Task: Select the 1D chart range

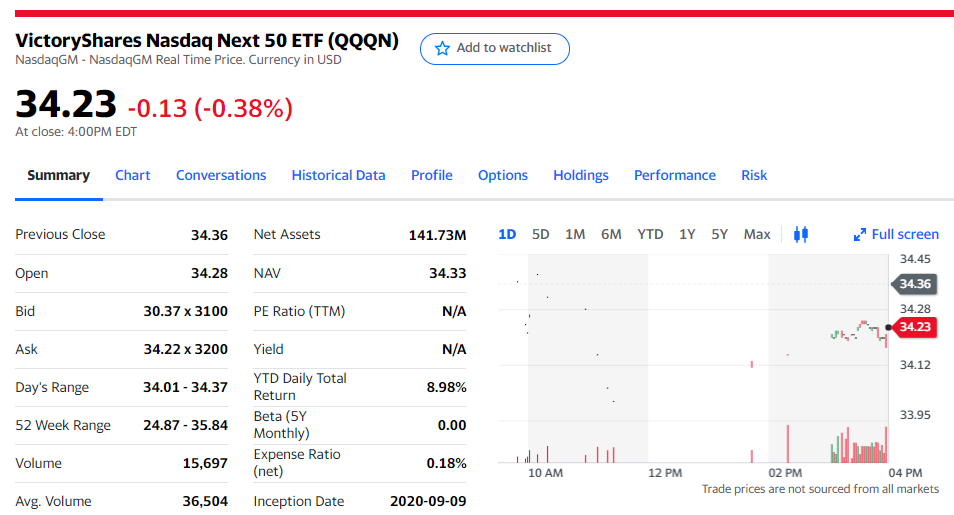Action: click(507, 234)
